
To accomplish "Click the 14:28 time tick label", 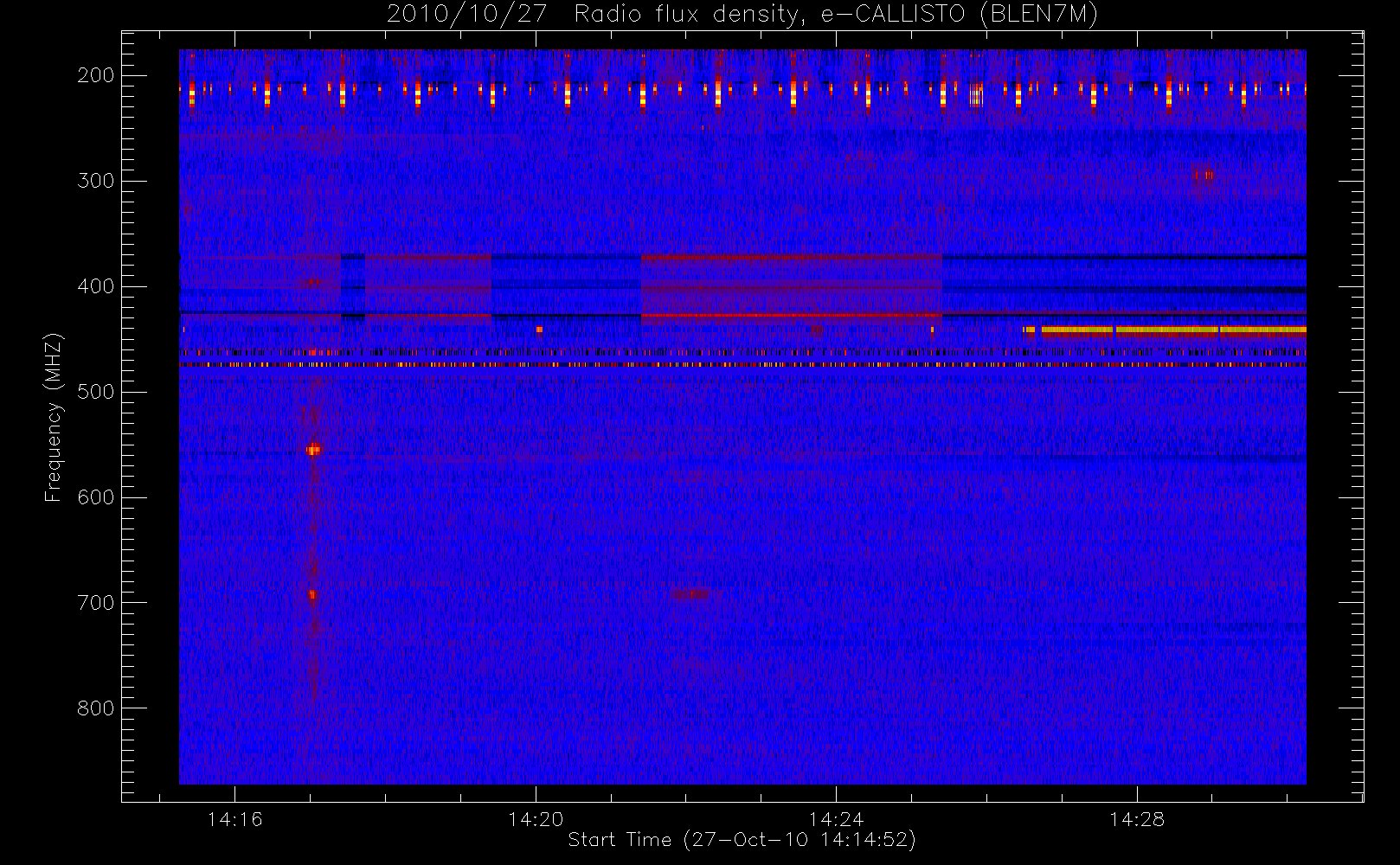I will pos(1137,819).
